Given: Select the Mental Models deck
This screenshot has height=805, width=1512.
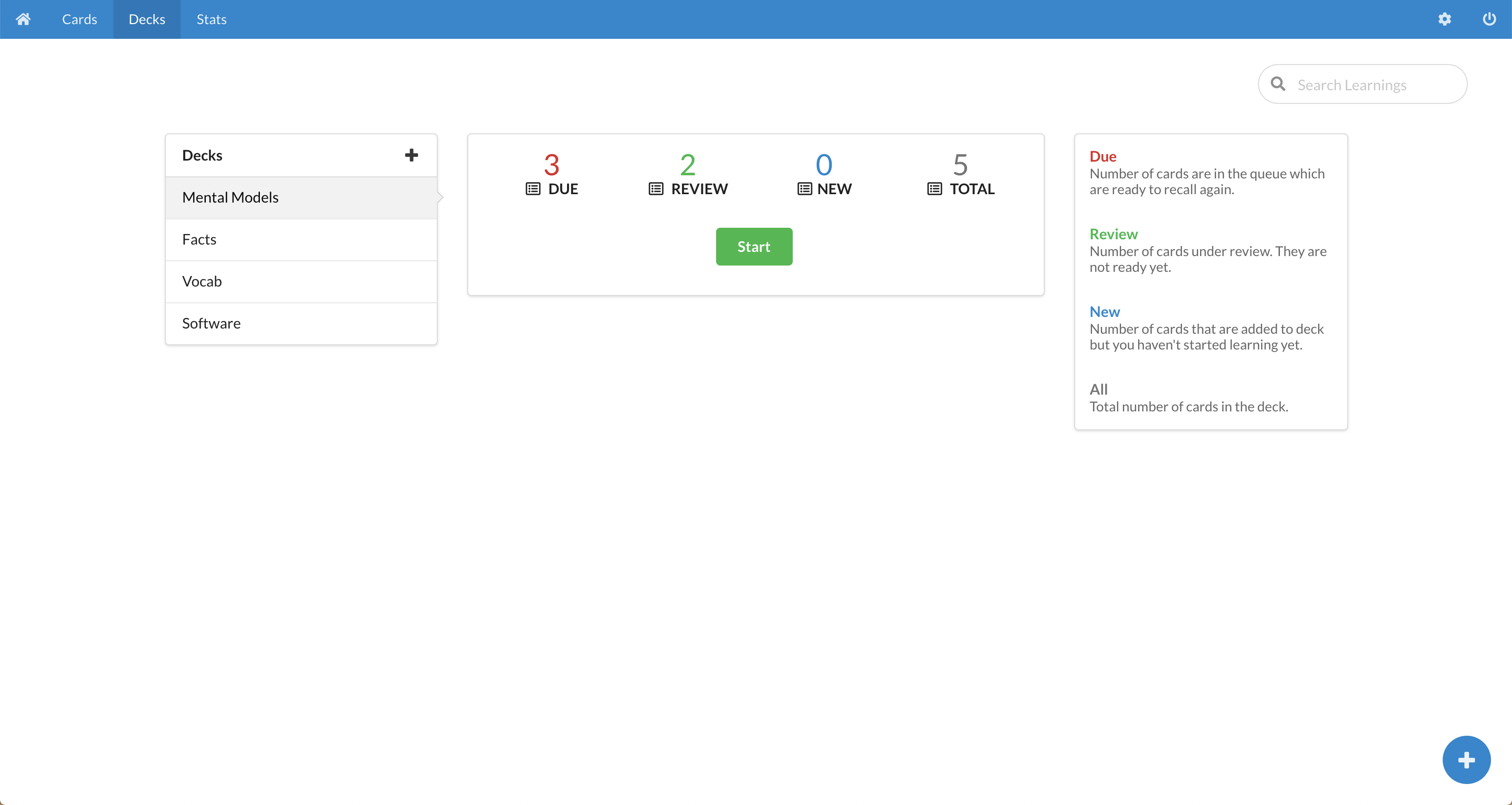Looking at the screenshot, I should point(301,198).
